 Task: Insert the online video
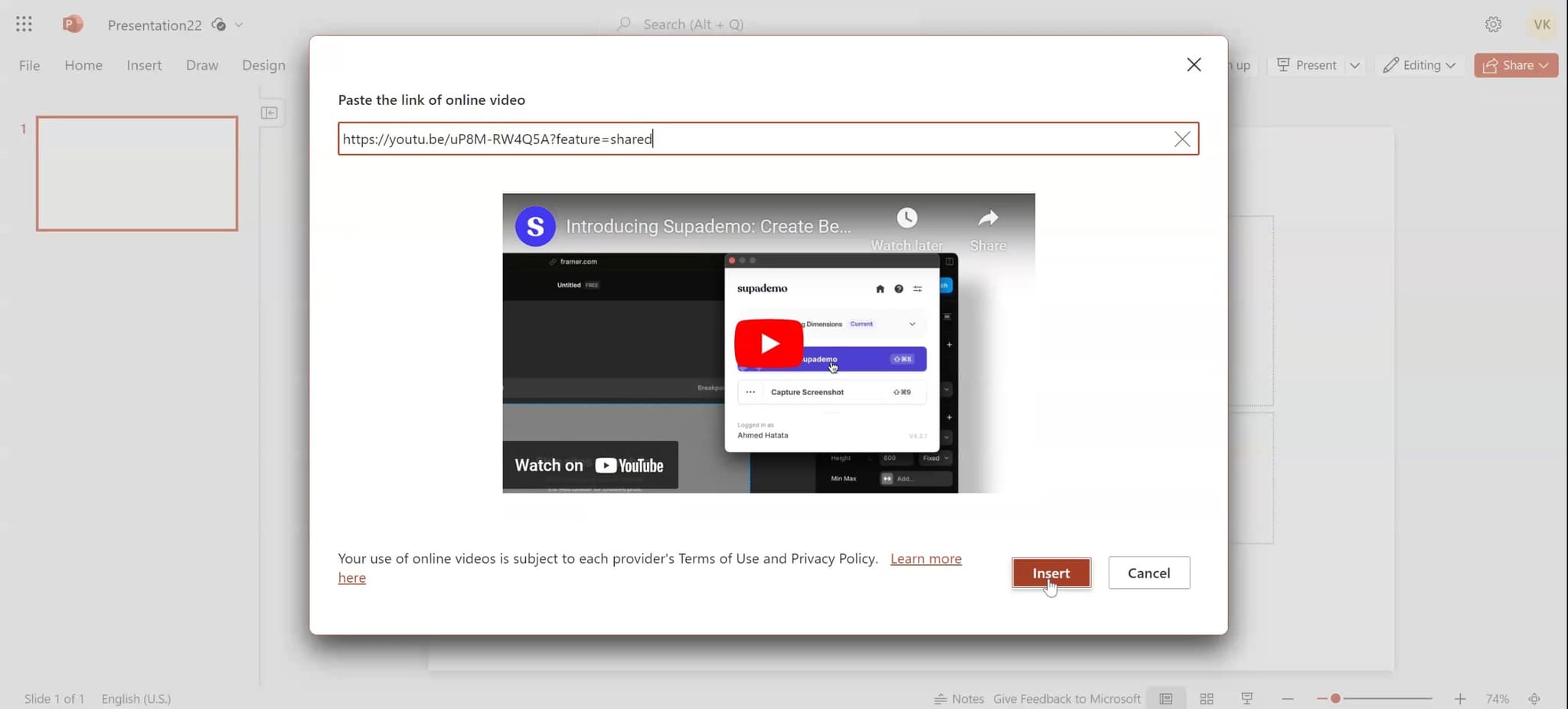pyautogui.click(x=1050, y=573)
